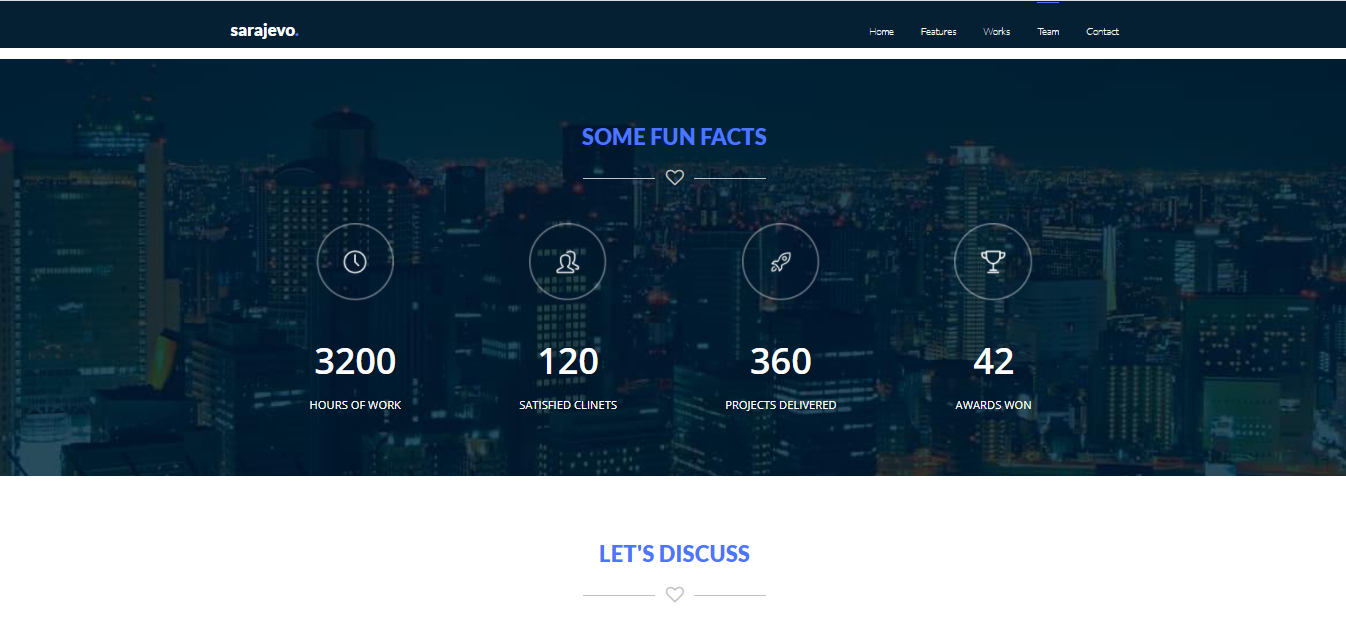Go to the Features section
The width and height of the screenshot is (1346, 623).
(x=938, y=32)
